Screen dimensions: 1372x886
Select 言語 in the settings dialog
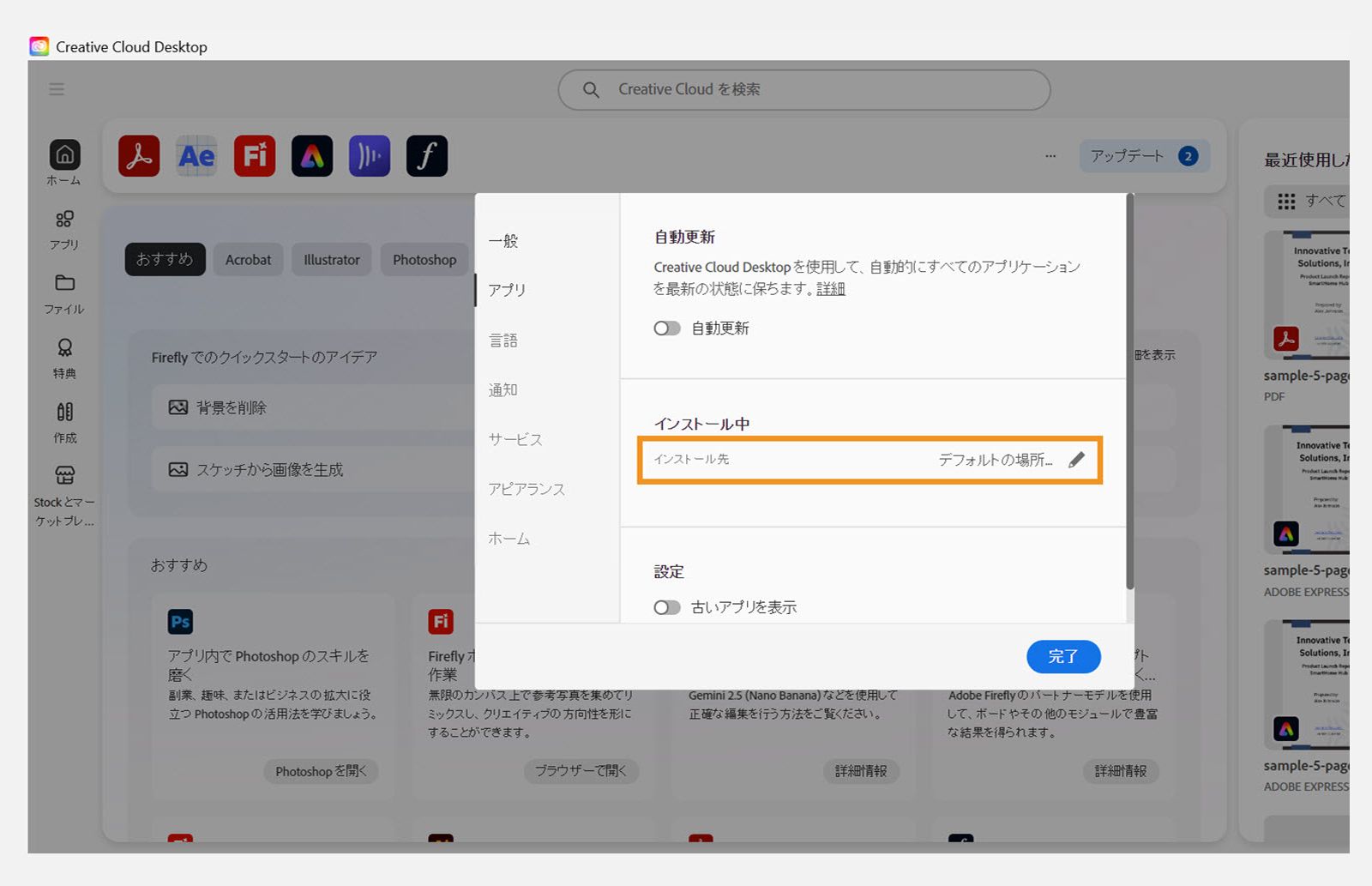[x=503, y=341]
